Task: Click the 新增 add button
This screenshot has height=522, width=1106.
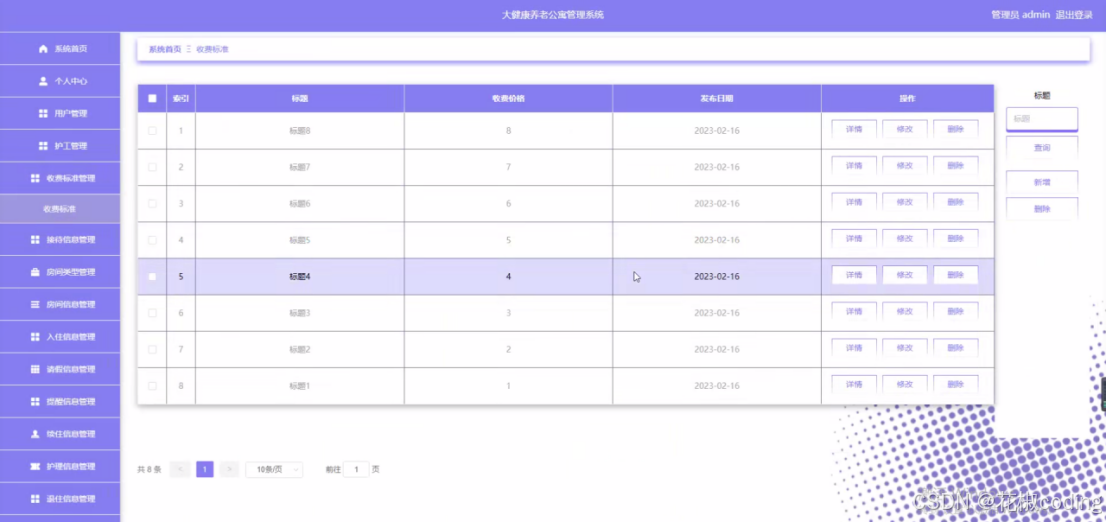Action: [x=1042, y=182]
